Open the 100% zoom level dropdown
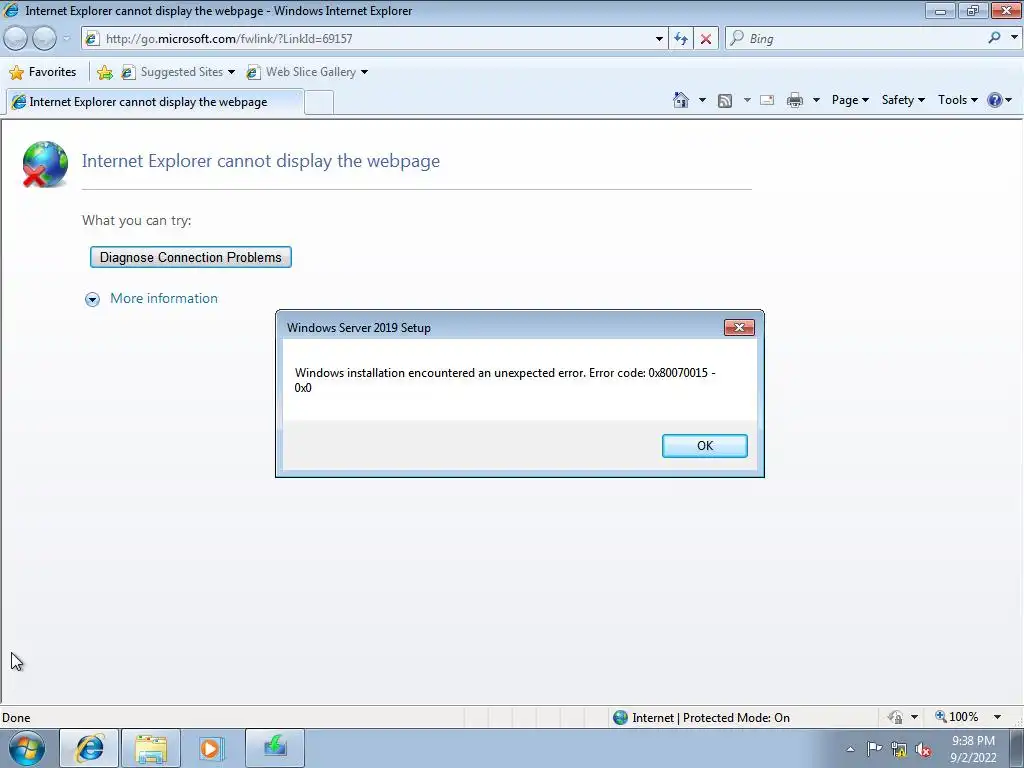Viewport: 1024px width, 768px height. click(x=997, y=717)
